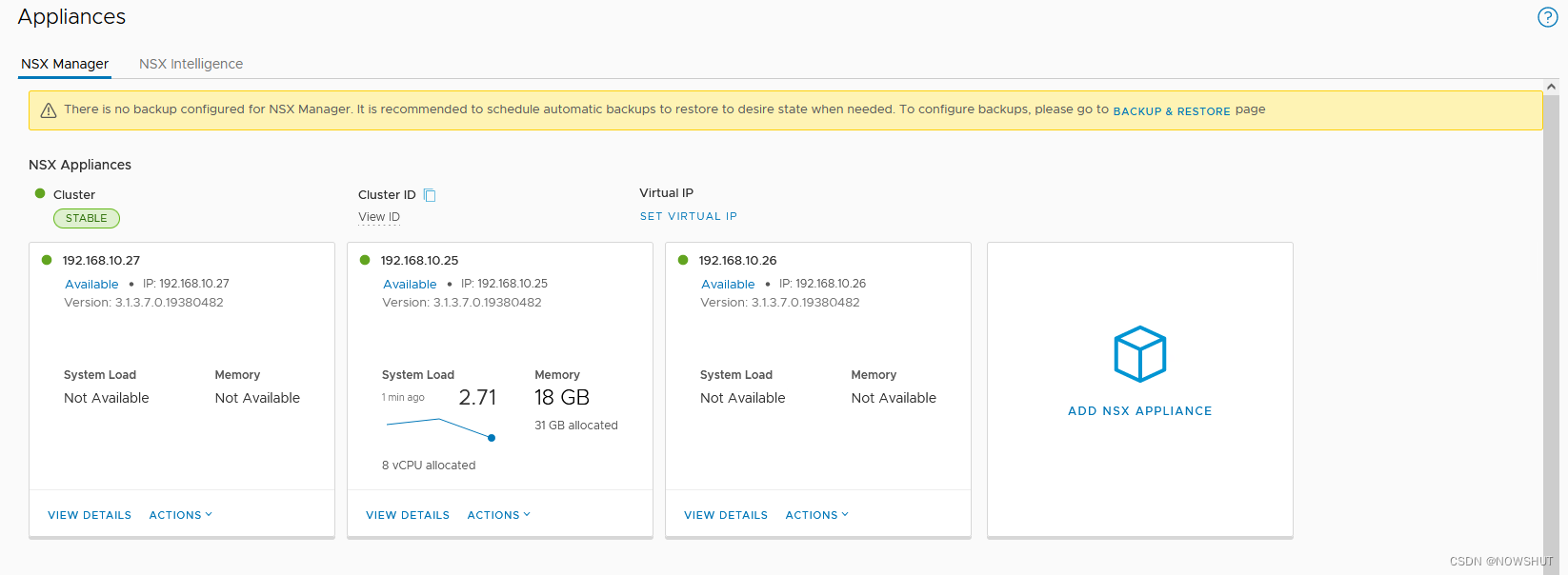Image resolution: width=1568 pixels, height=575 pixels.
Task: Click ADD NSX APPLIANCE
Action: click(x=1140, y=411)
